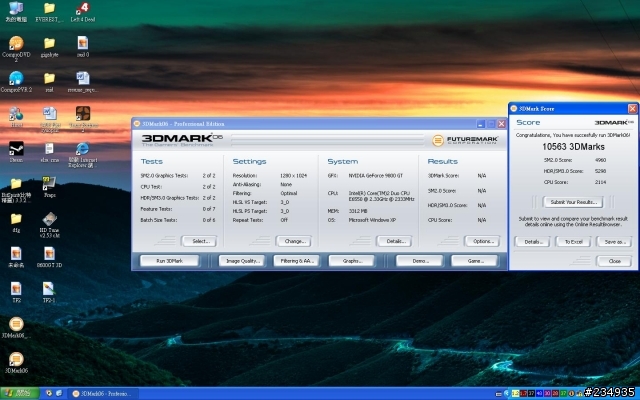Open the Internet Explorer desktop shortcut

pos(83,155)
